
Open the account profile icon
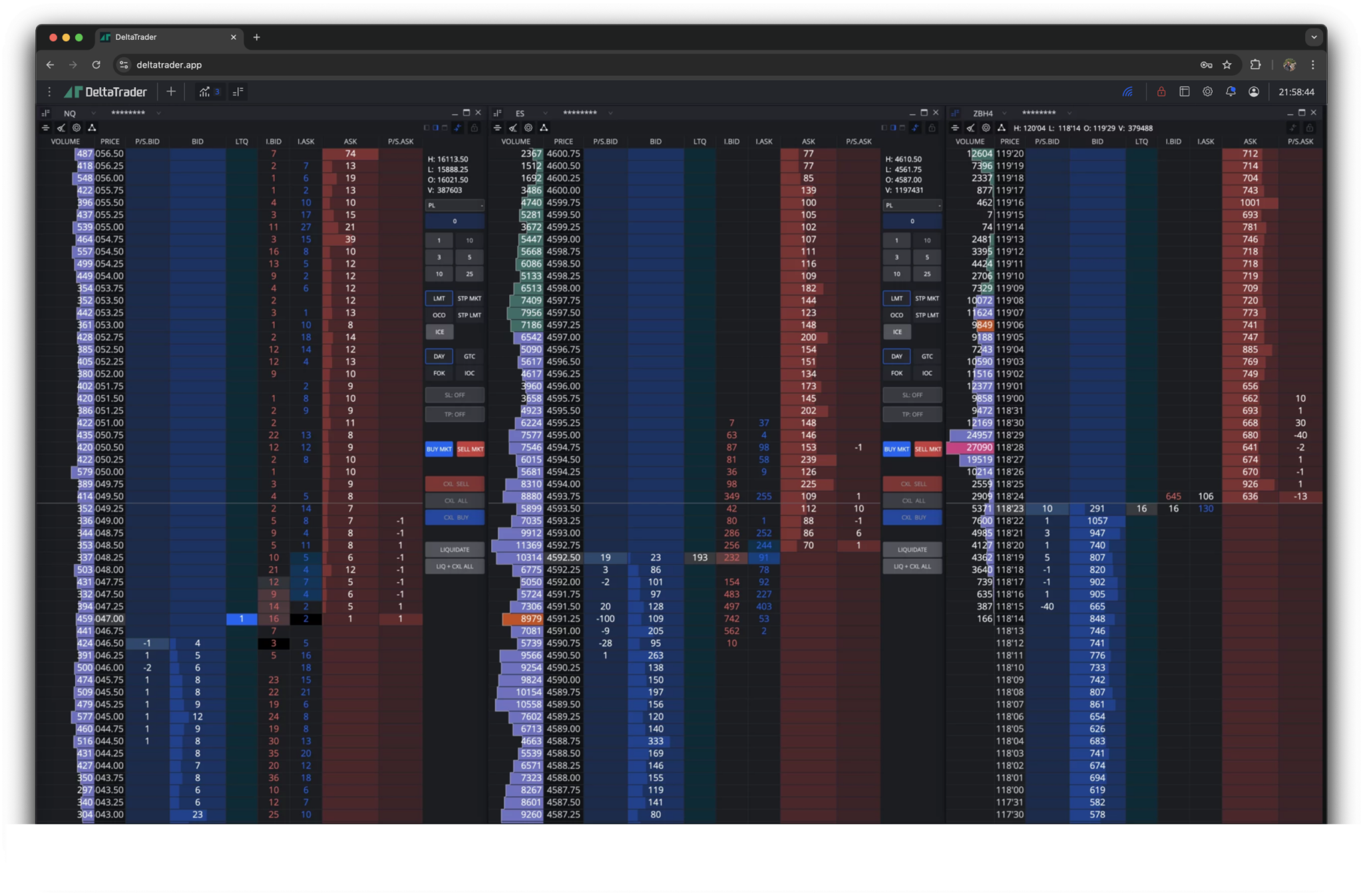pos(1254,92)
